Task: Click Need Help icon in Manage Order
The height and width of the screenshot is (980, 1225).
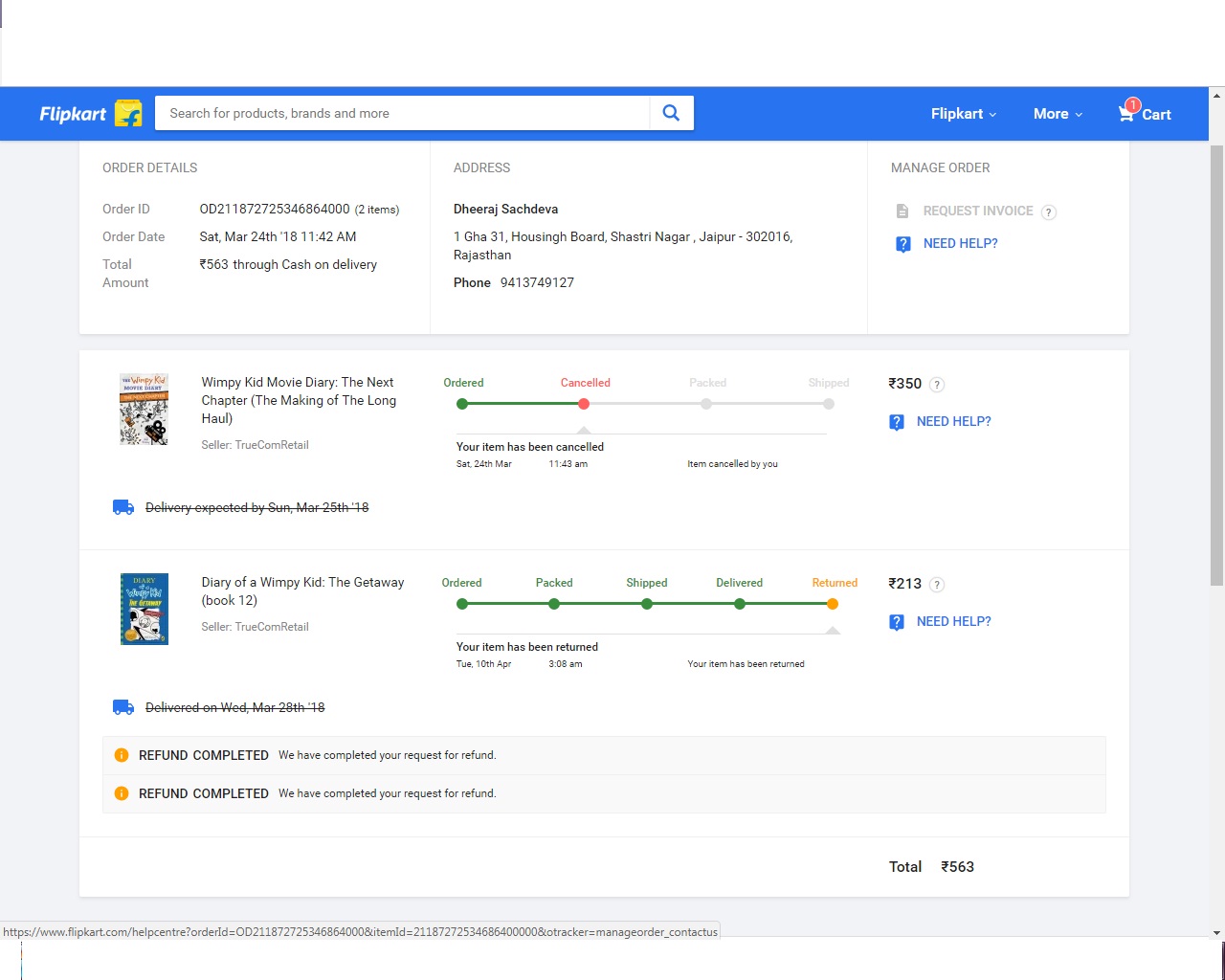Action: point(902,244)
